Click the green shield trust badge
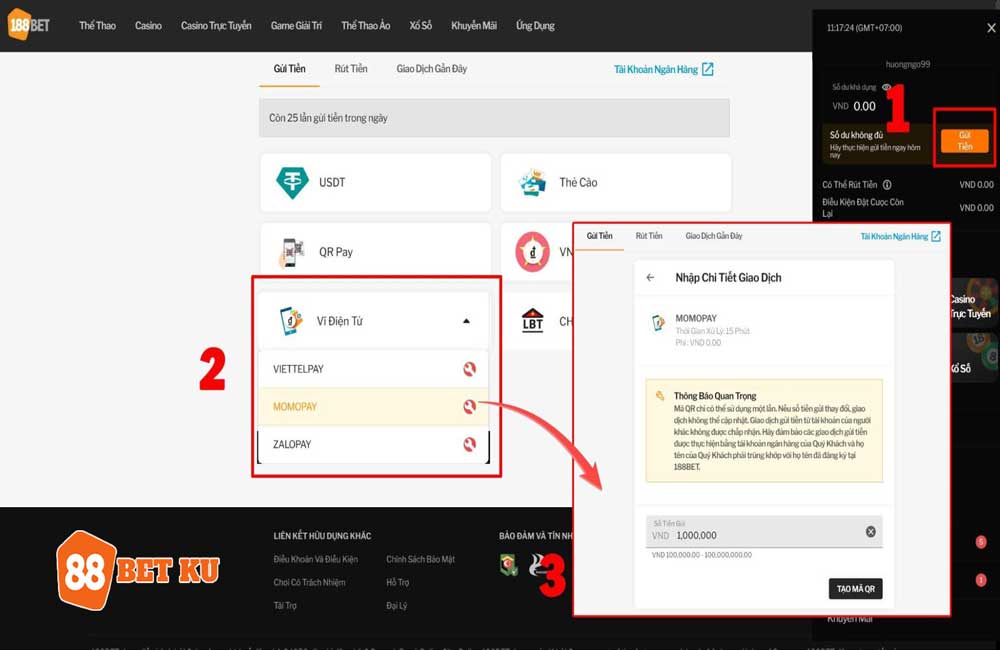The width and height of the screenshot is (1000, 650). (x=508, y=565)
